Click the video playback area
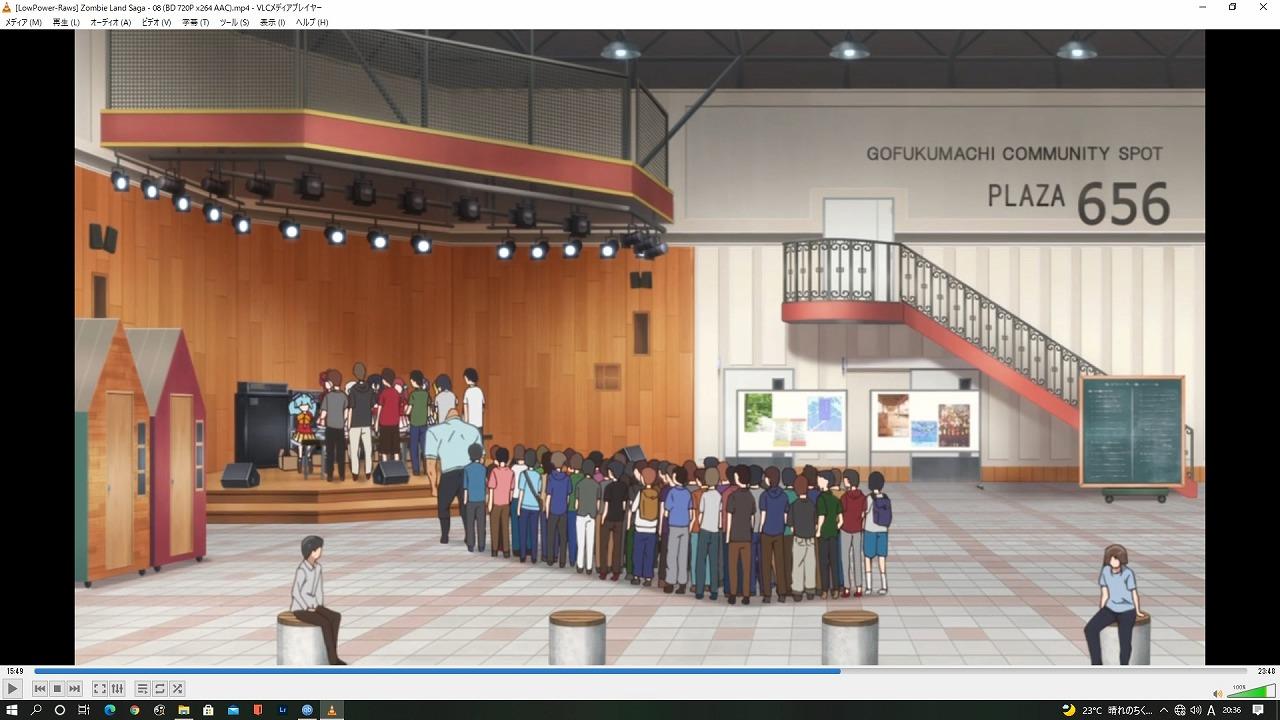This screenshot has width=1280, height=720. coord(640,347)
